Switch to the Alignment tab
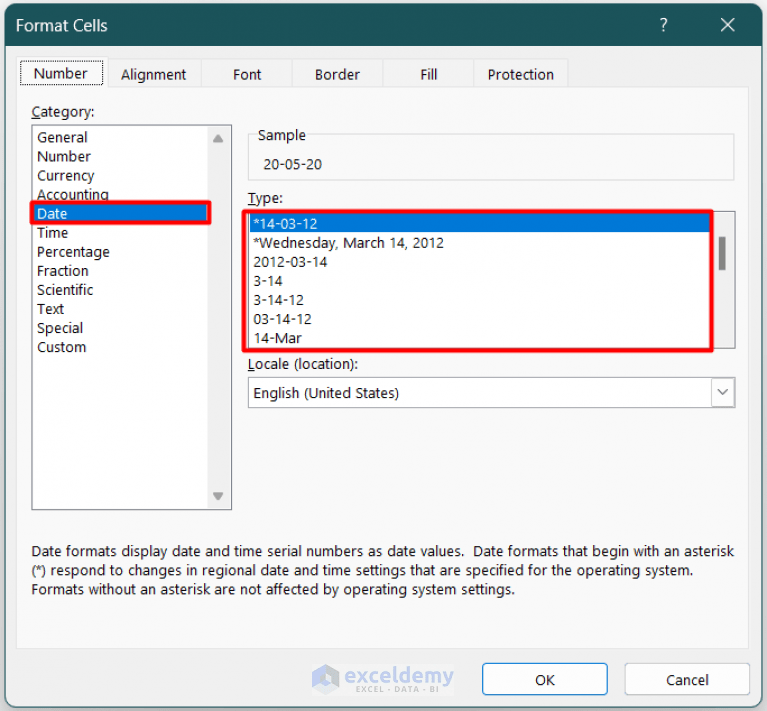 (154, 74)
